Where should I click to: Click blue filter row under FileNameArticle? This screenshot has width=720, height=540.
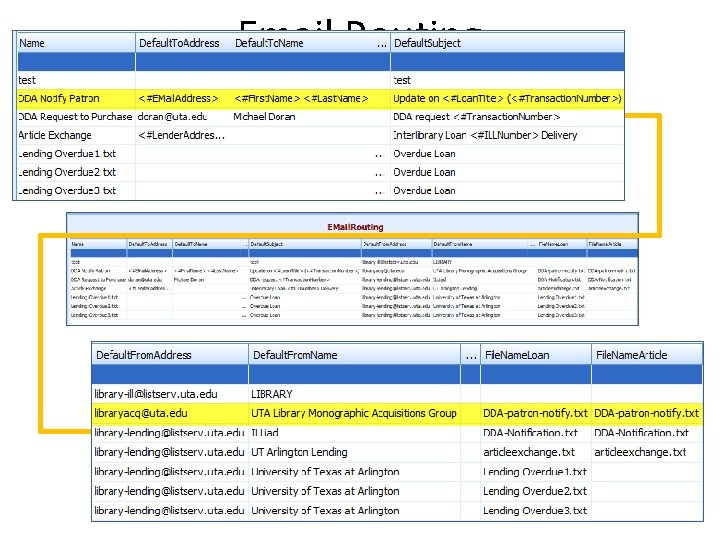(647, 374)
